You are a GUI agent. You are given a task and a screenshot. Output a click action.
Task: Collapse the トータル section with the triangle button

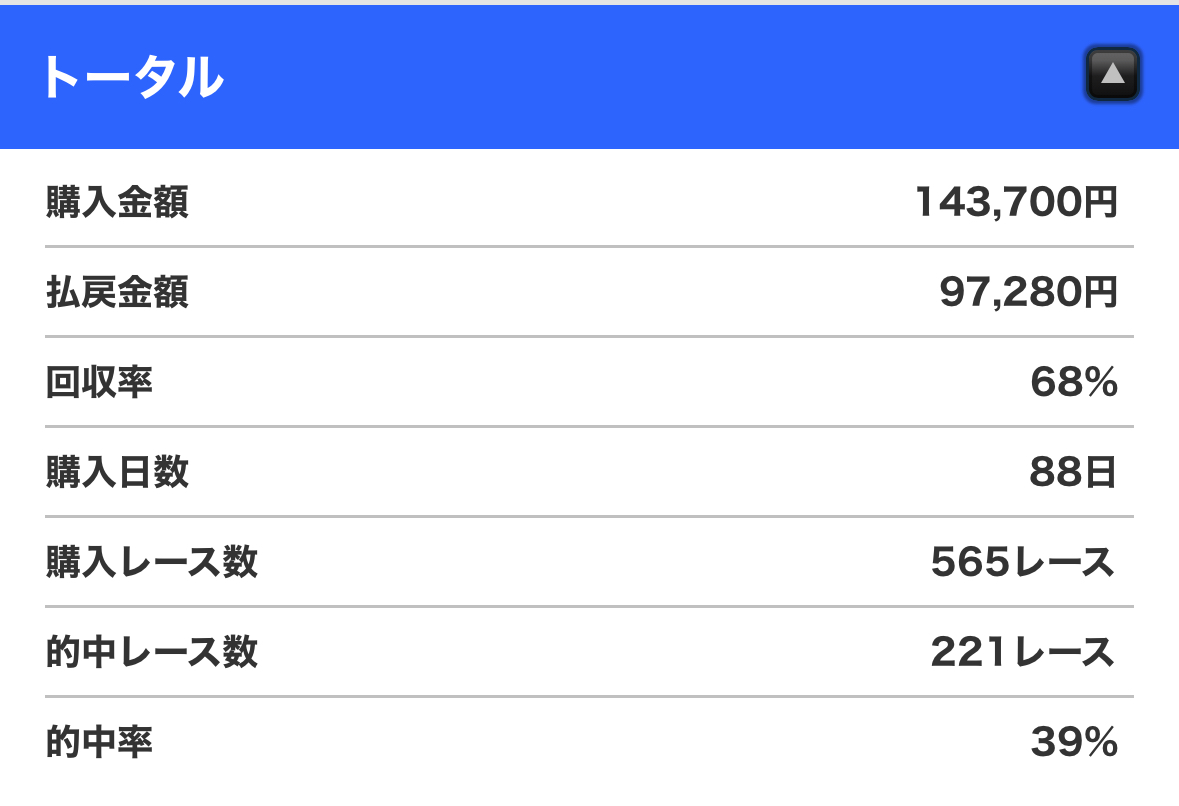(1112, 75)
